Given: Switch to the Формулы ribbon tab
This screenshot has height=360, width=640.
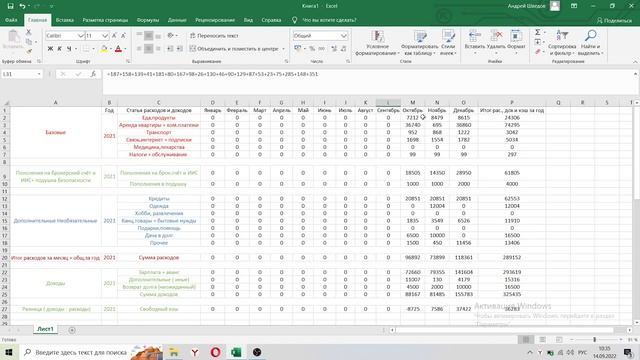Looking at the screenshot, I should [x=148, y=20].
